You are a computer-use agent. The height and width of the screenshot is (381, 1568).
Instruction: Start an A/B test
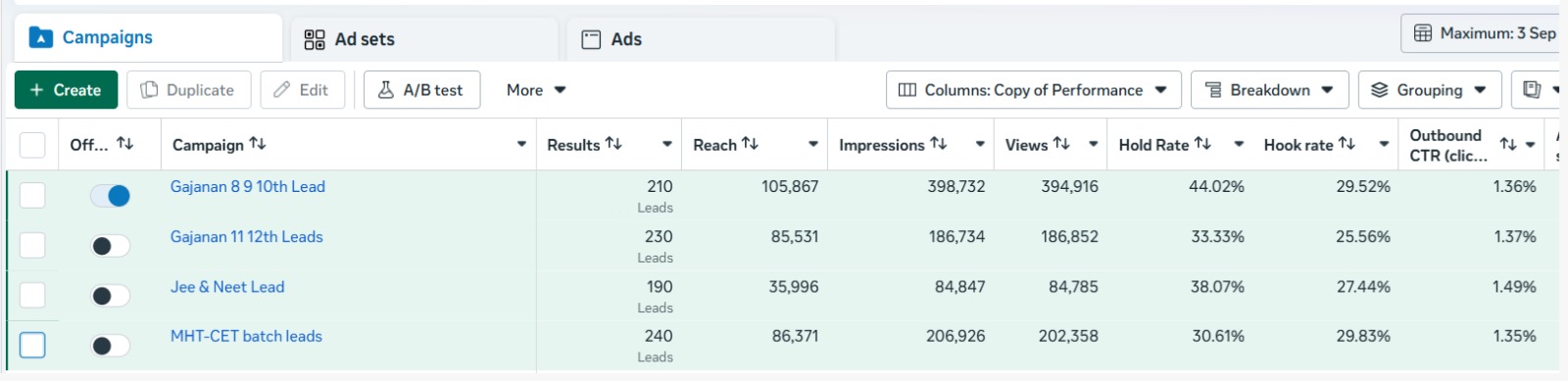tap(421, 90)
